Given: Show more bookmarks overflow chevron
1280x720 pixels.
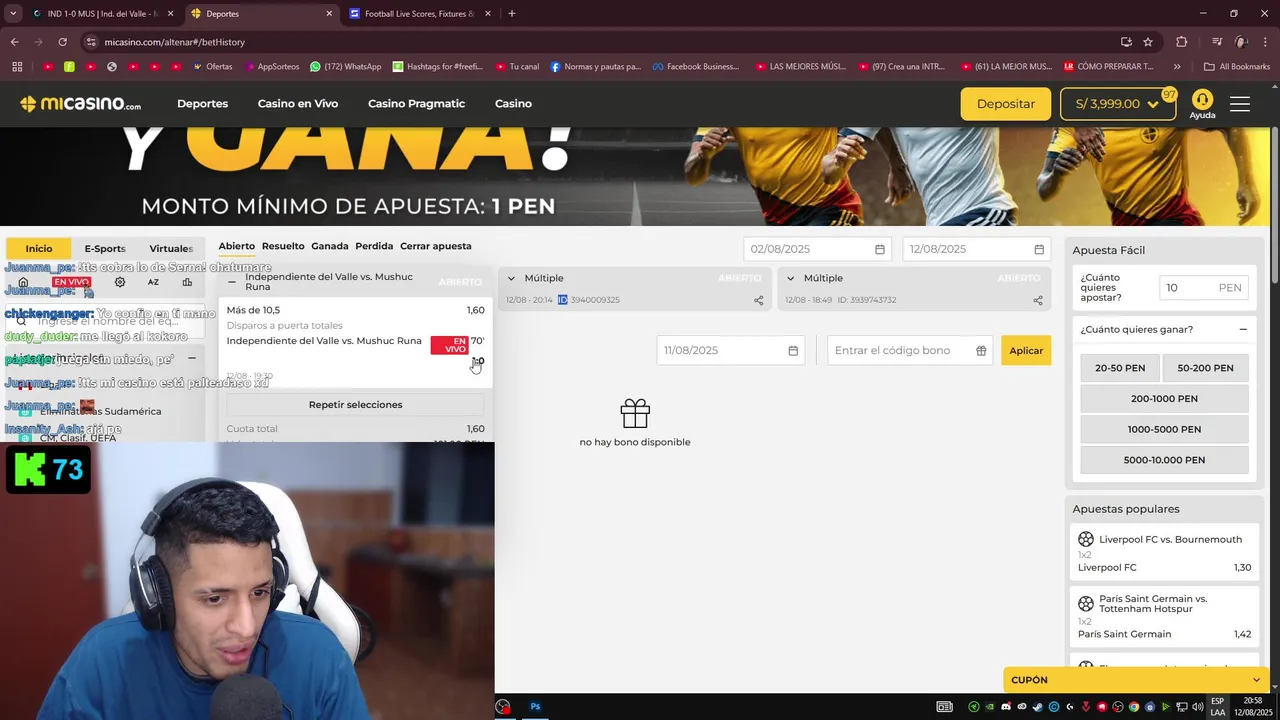Looking at the screenshot, I should [1176, 67].
